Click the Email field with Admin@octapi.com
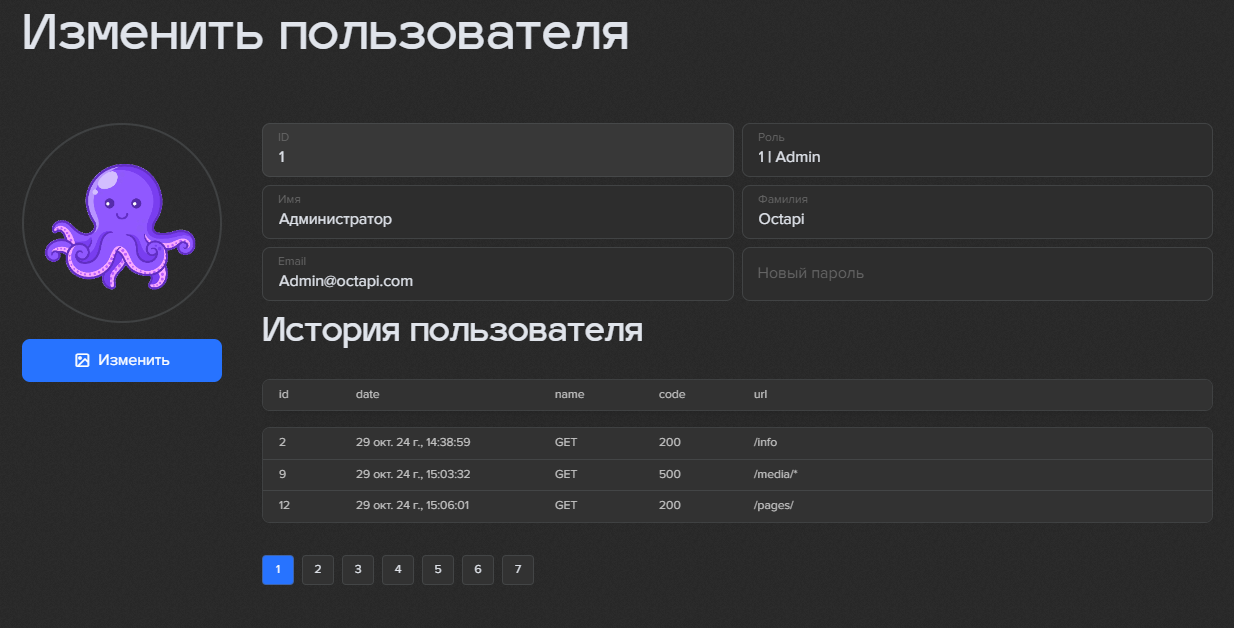The image size is (1234, 628). [x=497, y=274]
